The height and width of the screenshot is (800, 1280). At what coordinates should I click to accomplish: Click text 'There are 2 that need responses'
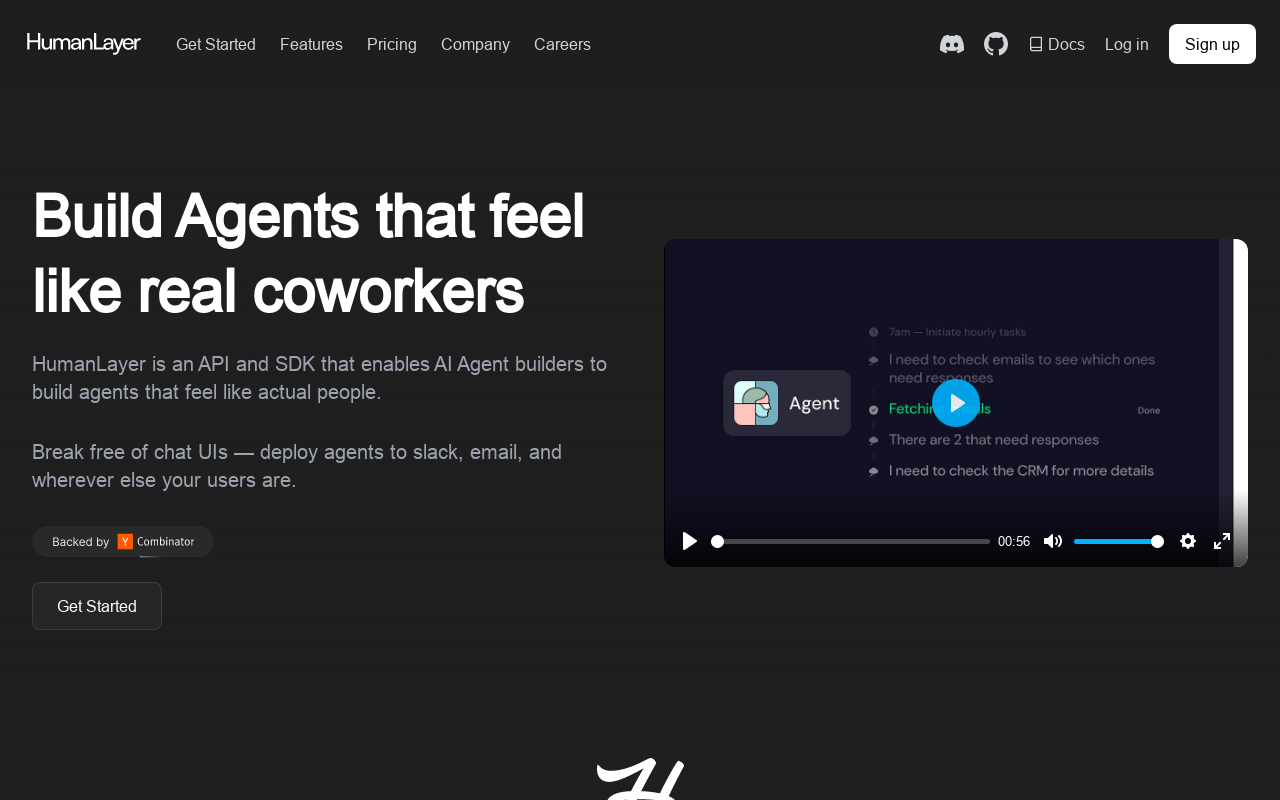[994, 440]
